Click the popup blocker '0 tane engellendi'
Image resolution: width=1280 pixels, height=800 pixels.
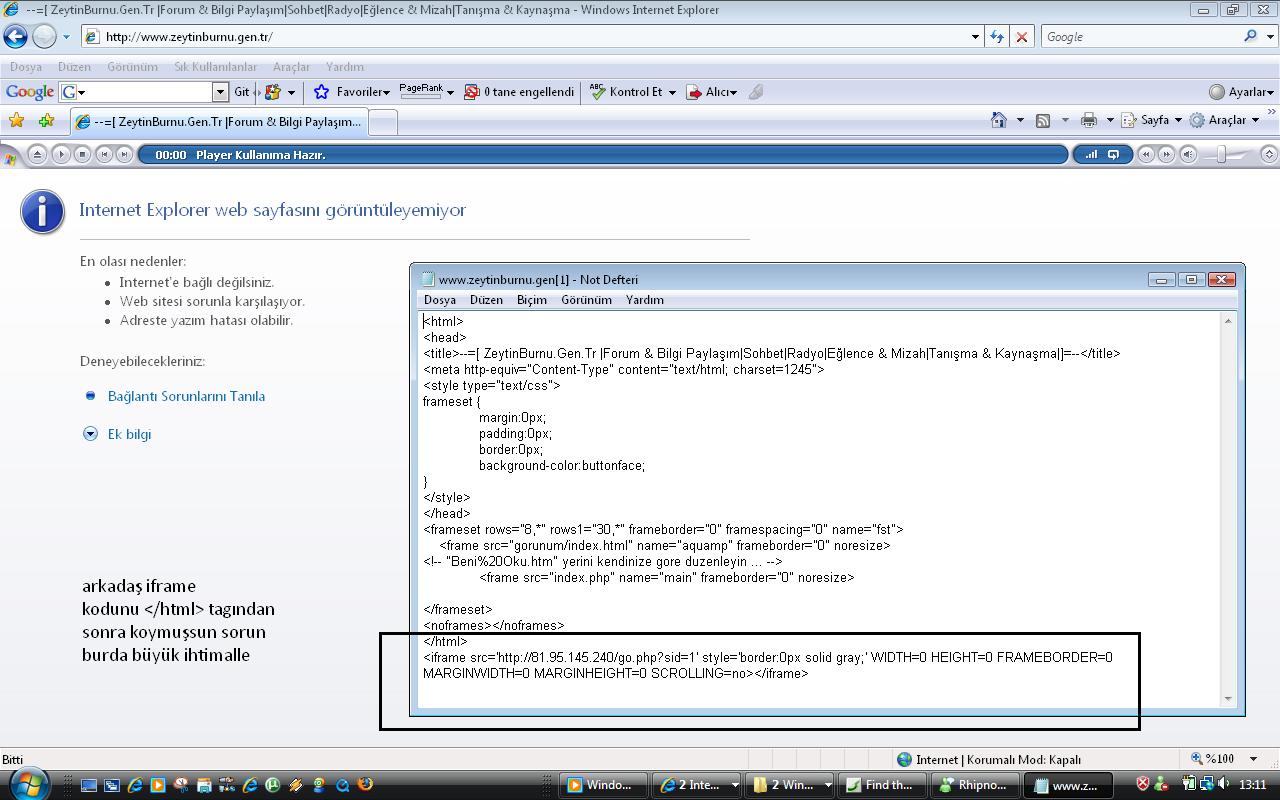pyautogui.click(x=520, y=92)
